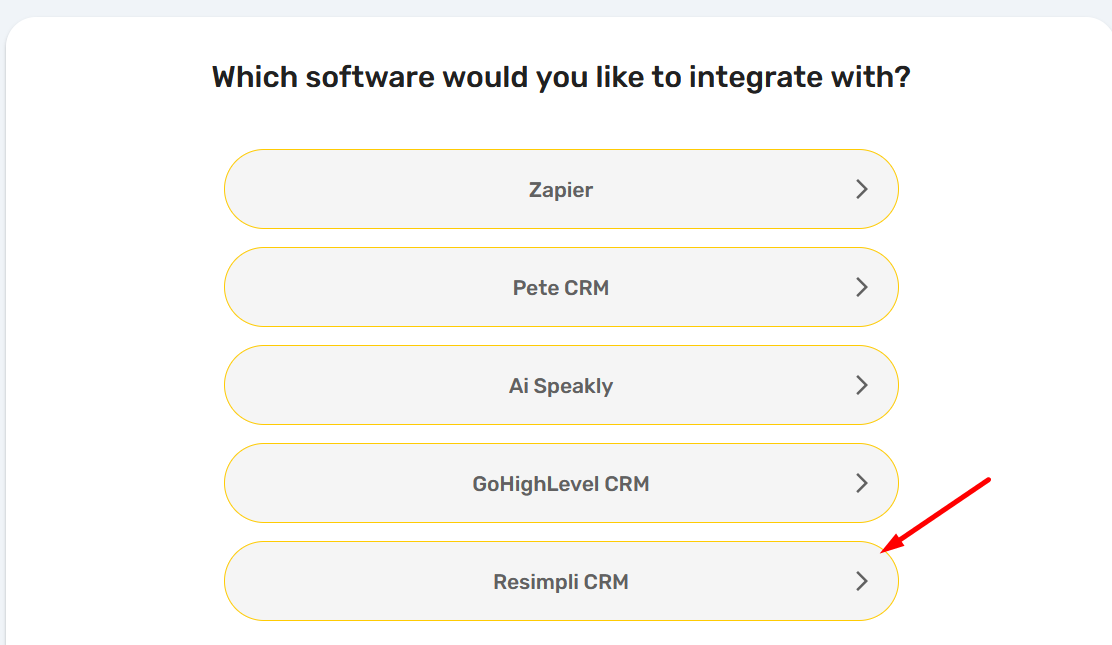Viewport: 1112px width, 645px height.
Task: Pick the Ai Speakly integration option
Action: (560, 385)
